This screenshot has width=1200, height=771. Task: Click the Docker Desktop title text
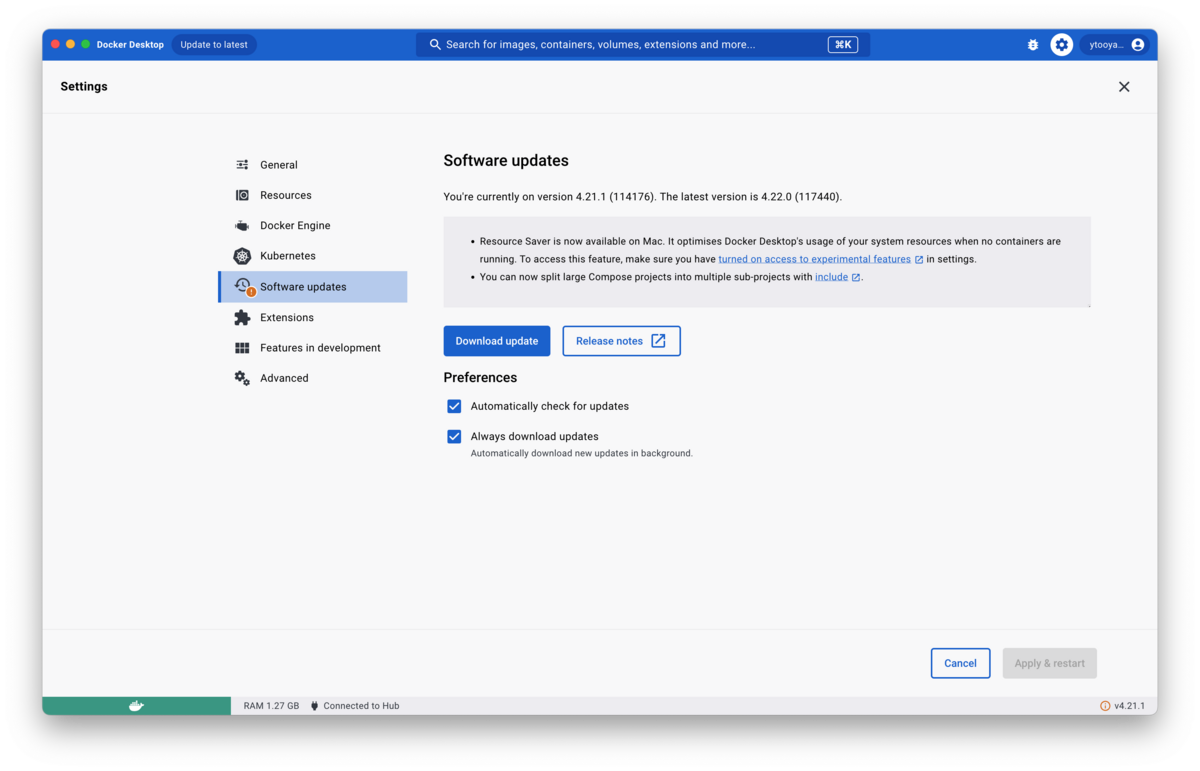(x=130, y=45)
